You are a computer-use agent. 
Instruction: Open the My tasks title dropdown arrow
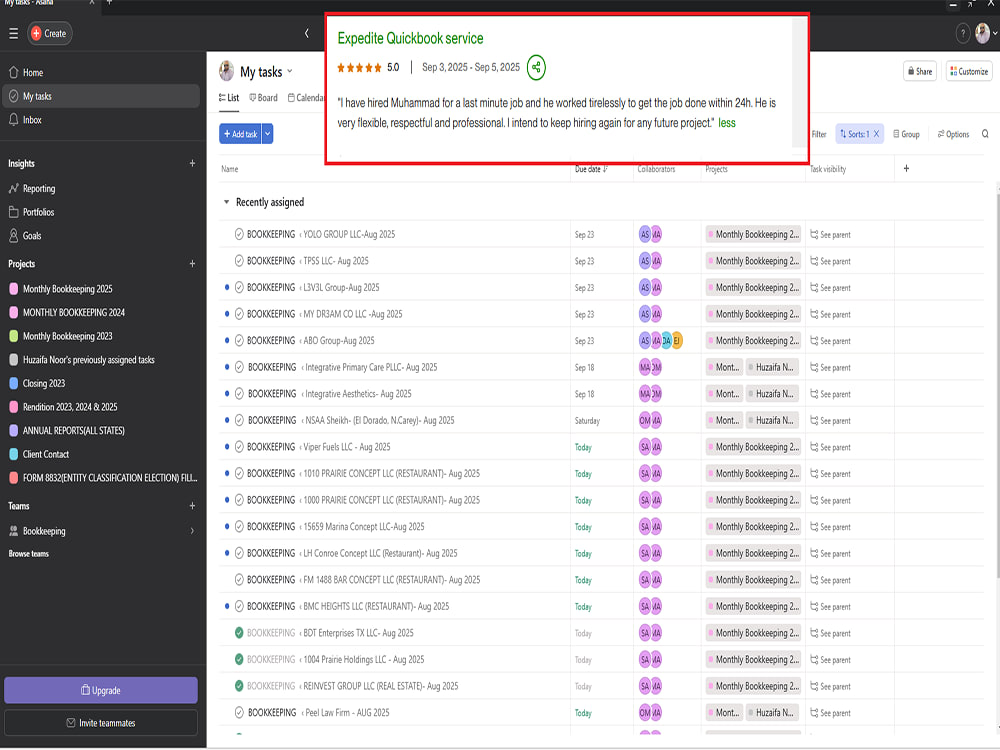pos(290,71)
